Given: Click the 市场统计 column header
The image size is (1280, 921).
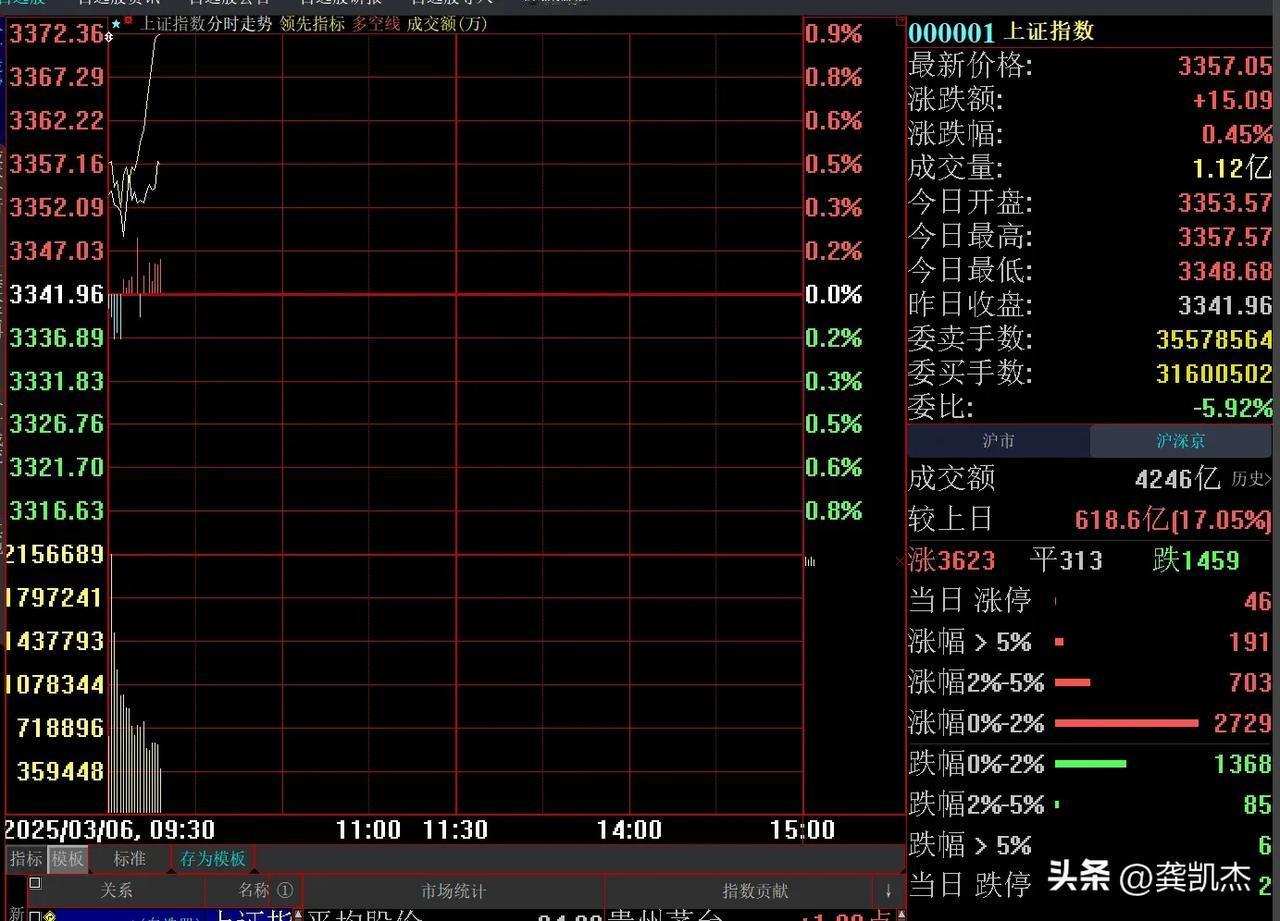Looking at the screenshot, I should [x=453, y=891].
